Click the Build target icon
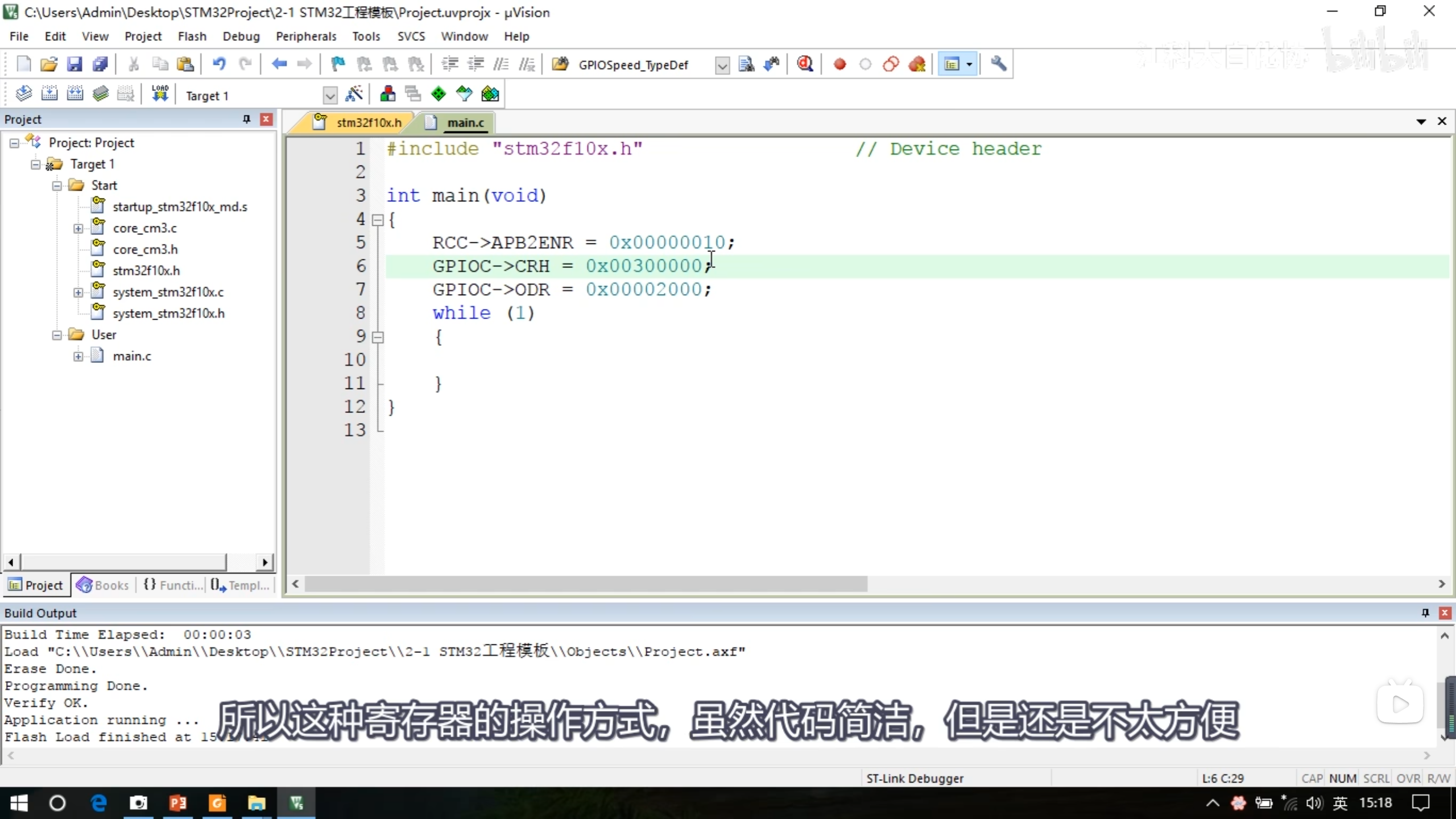Image resolution: width=1456 pixels, height=819 pixels. 49,94
